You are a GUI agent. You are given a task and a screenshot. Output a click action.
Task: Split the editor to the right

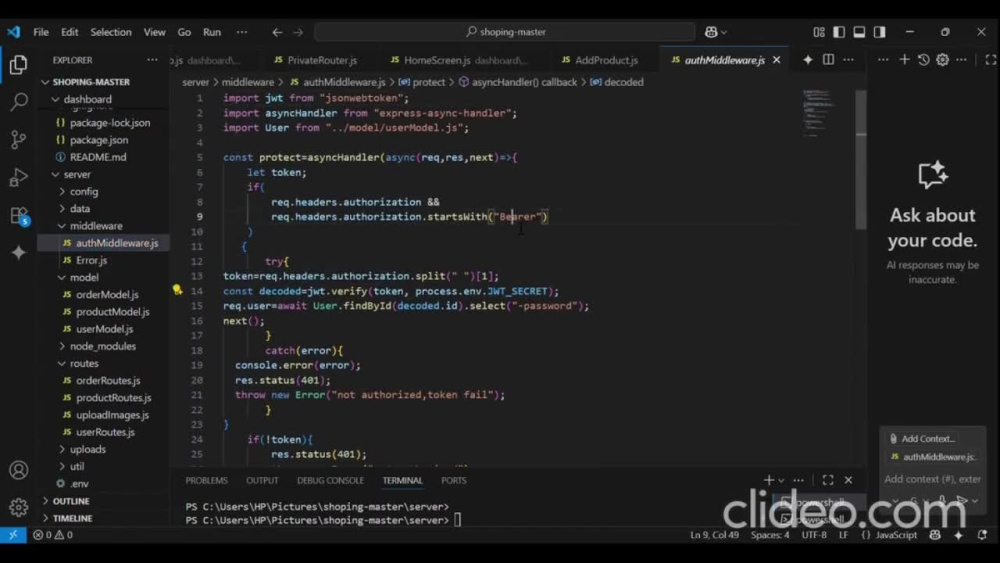(x=828, y=59)
